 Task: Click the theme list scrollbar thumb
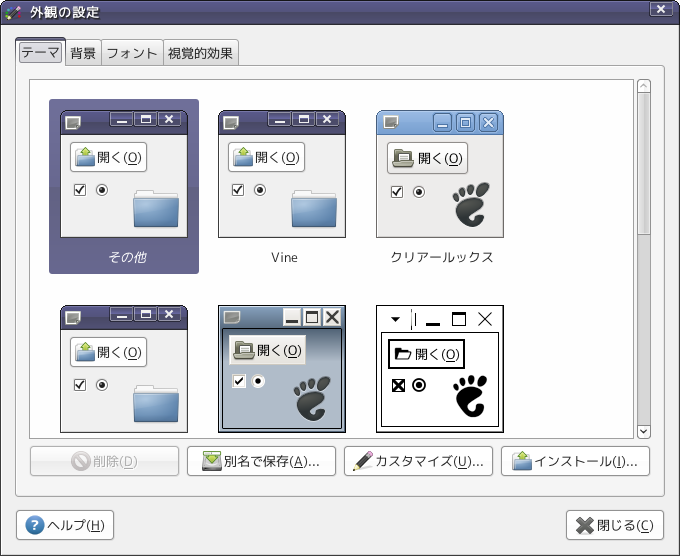644,164
